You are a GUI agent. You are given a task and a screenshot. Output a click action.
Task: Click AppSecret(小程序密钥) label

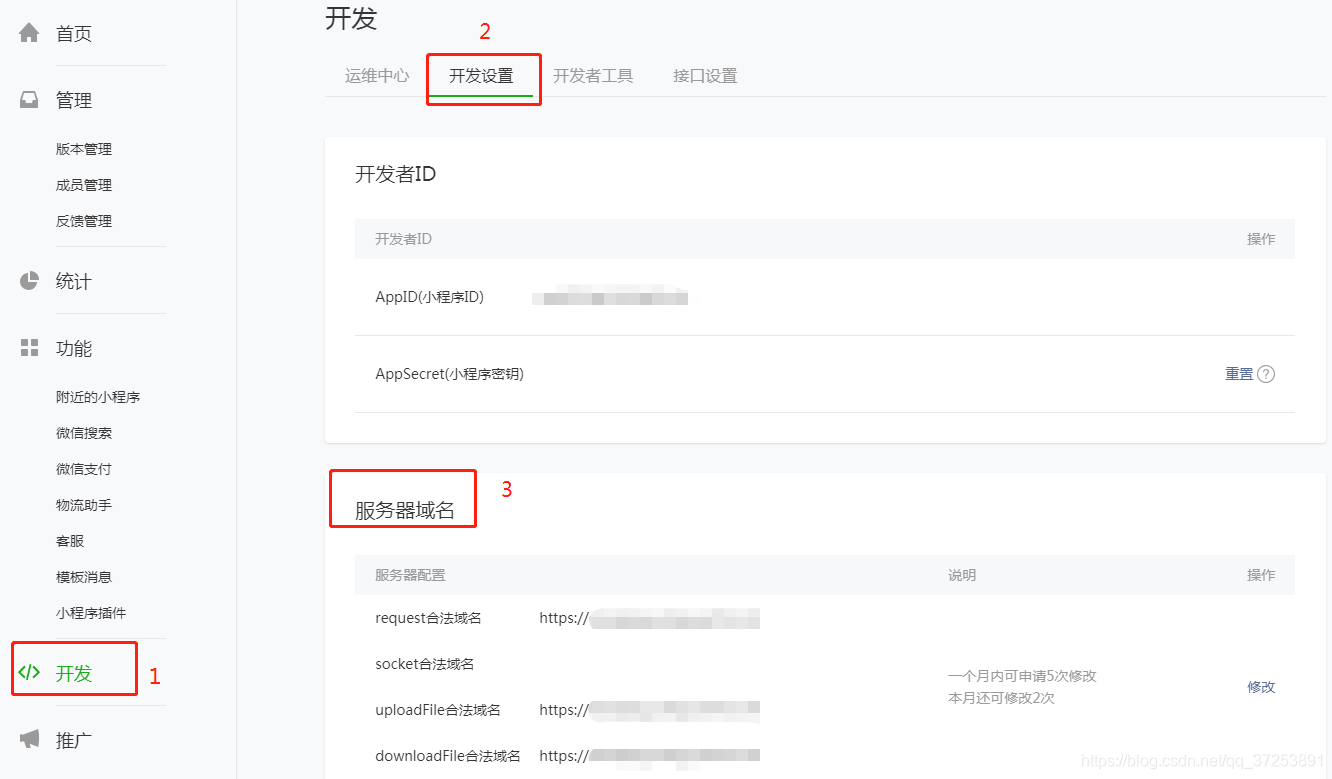449,374
